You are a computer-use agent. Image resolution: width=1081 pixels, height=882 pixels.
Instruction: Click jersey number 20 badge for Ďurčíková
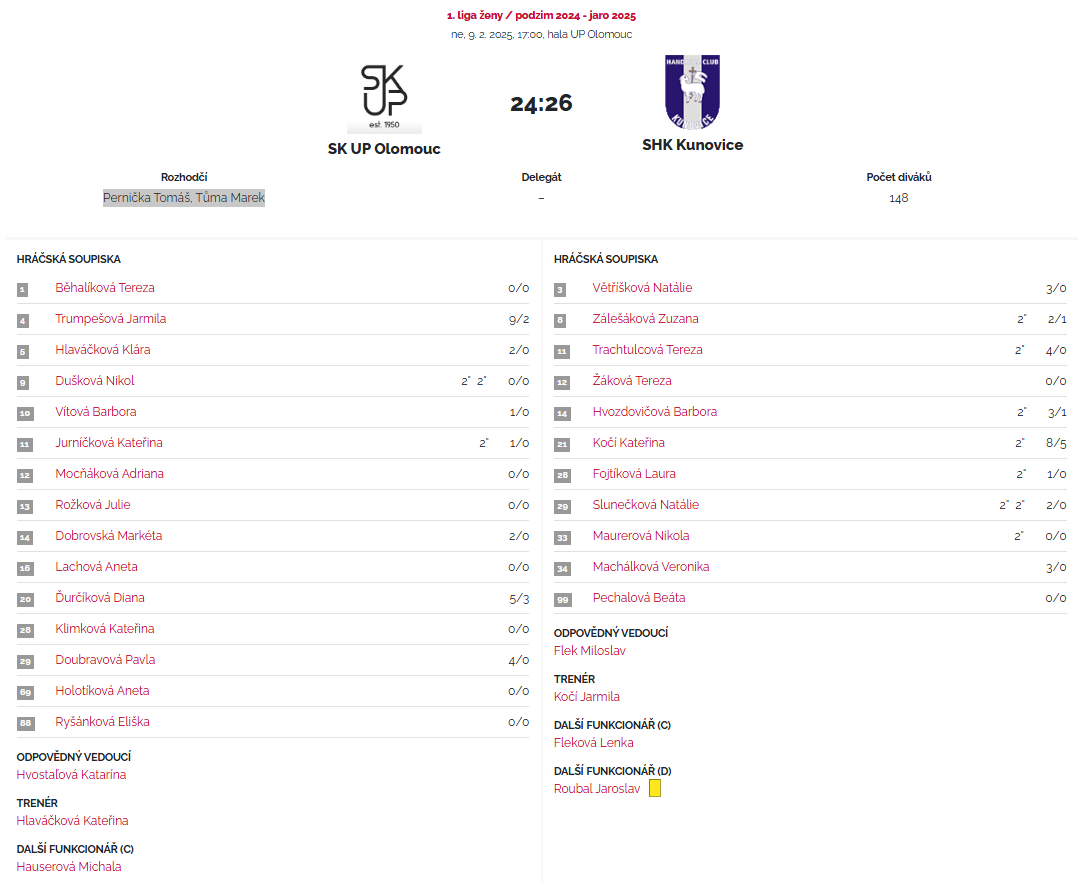(24, 599)
